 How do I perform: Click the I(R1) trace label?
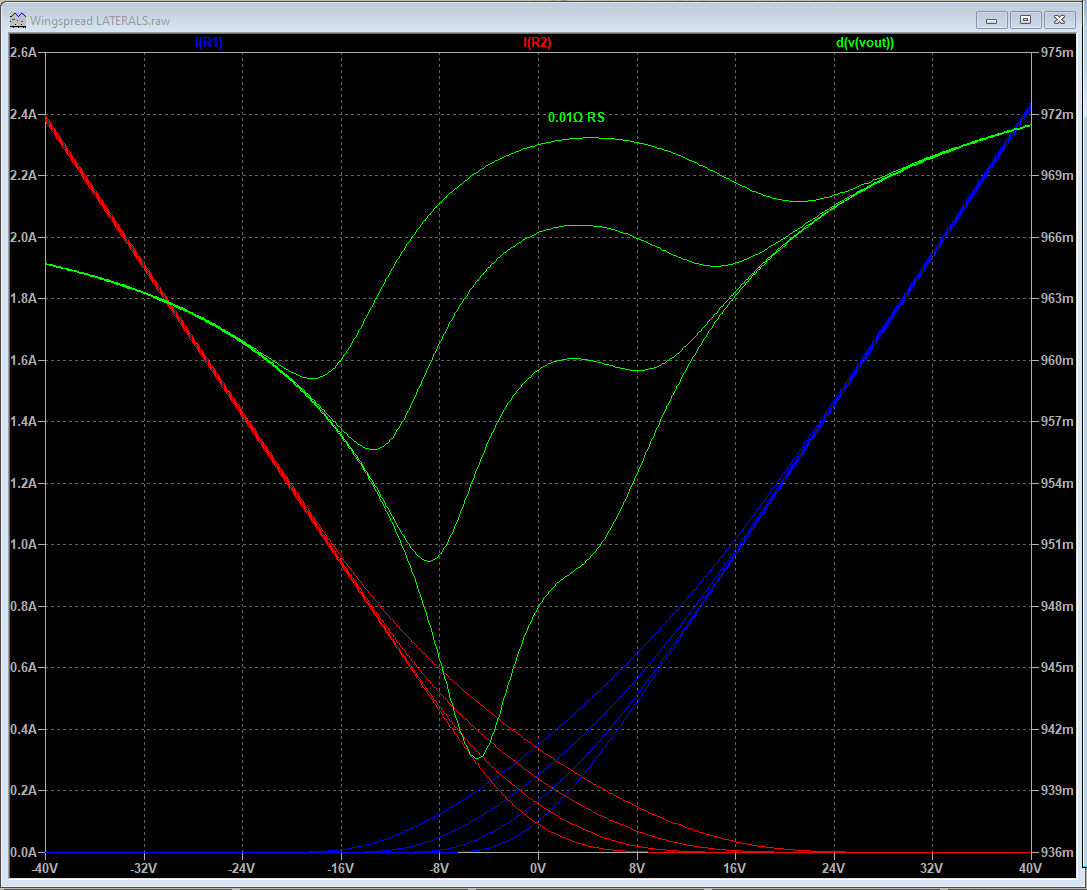[x=209, y=43]
